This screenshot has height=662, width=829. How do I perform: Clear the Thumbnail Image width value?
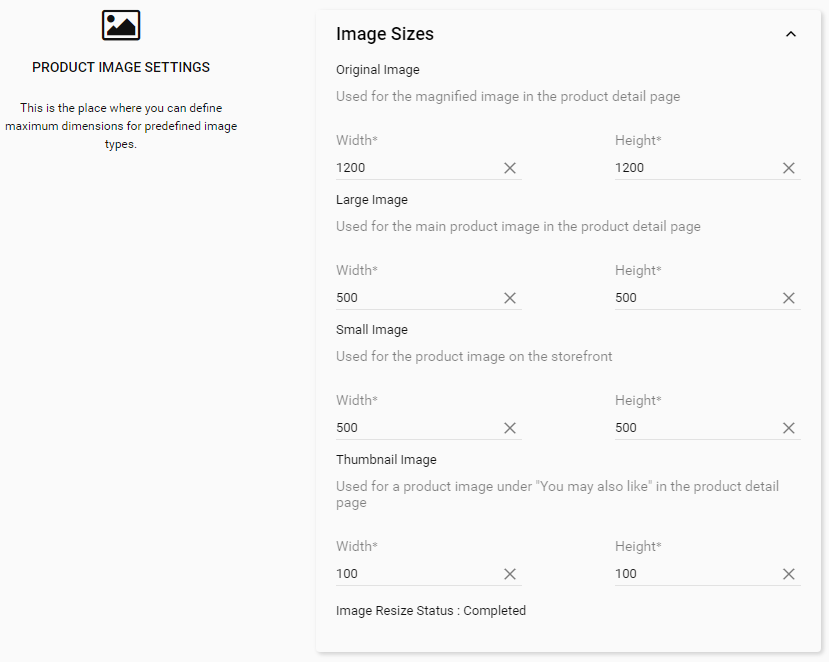pyautogui.click(x=510, y=574)
